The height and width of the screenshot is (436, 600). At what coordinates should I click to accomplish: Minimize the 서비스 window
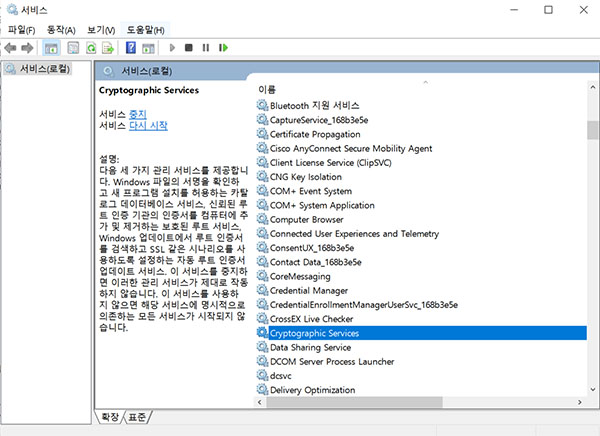coord(514,10)
